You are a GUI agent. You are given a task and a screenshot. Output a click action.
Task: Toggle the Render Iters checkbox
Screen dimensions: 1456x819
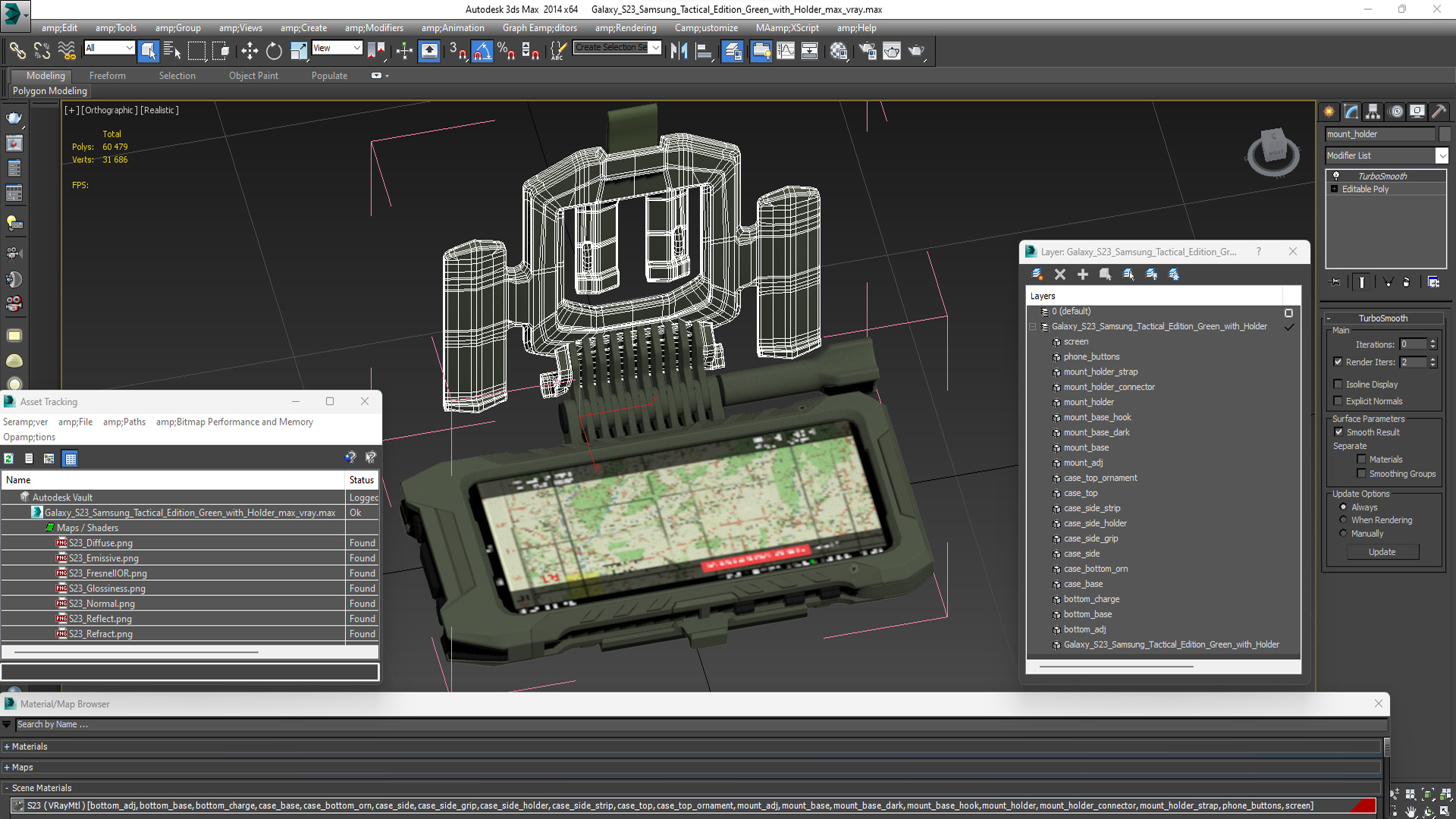(x=1338, y=362)
